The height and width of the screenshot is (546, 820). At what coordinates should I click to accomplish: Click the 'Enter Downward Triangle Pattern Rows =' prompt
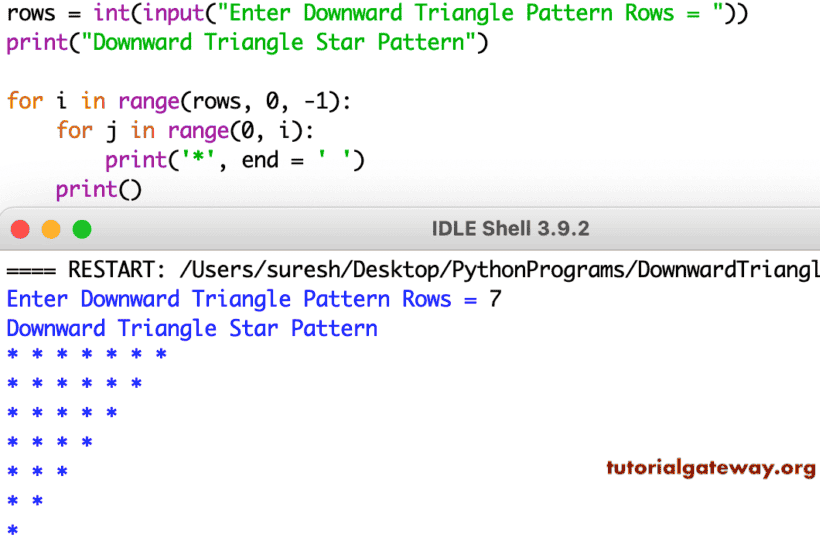click(242, 300)
